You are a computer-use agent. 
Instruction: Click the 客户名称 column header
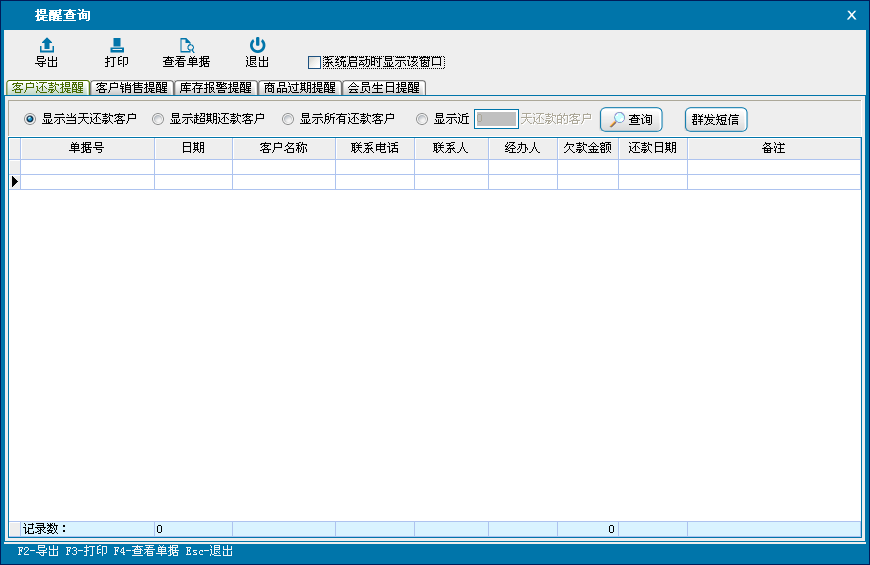284,148
